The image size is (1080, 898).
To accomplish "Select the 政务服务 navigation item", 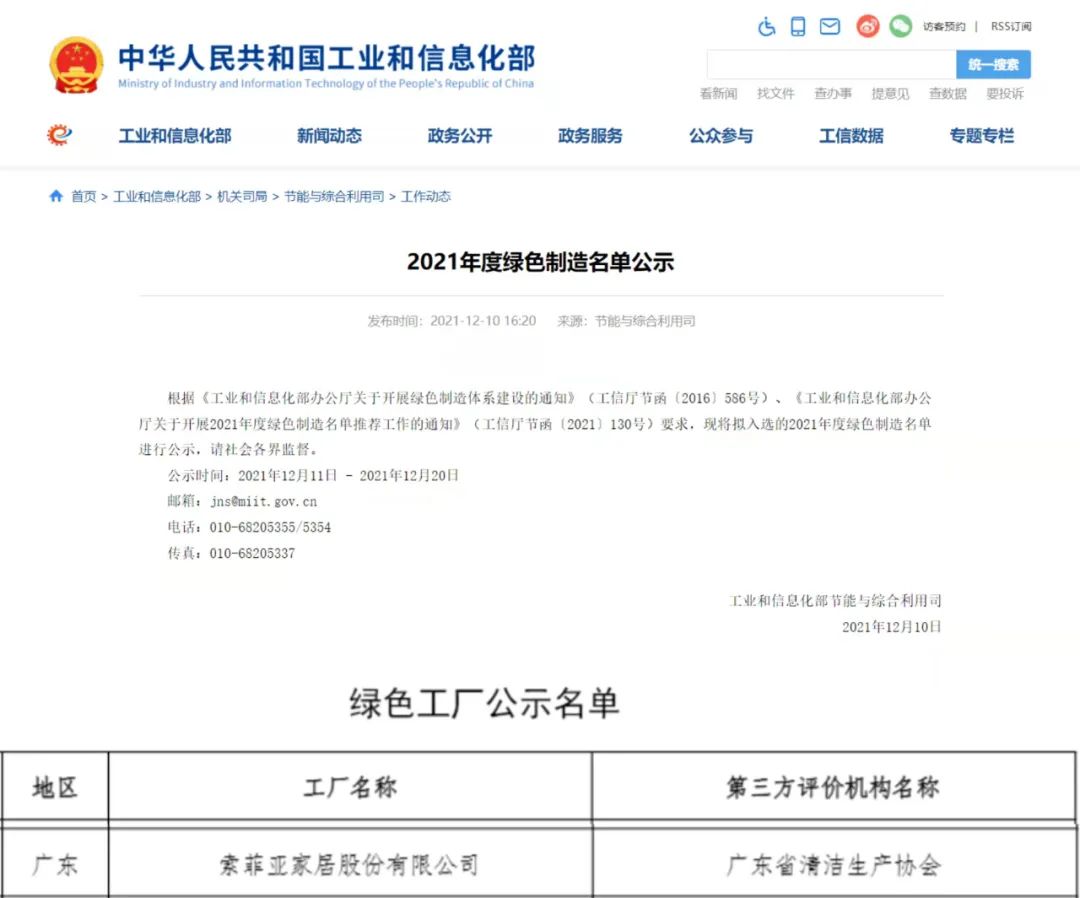I will pos(590,136).
